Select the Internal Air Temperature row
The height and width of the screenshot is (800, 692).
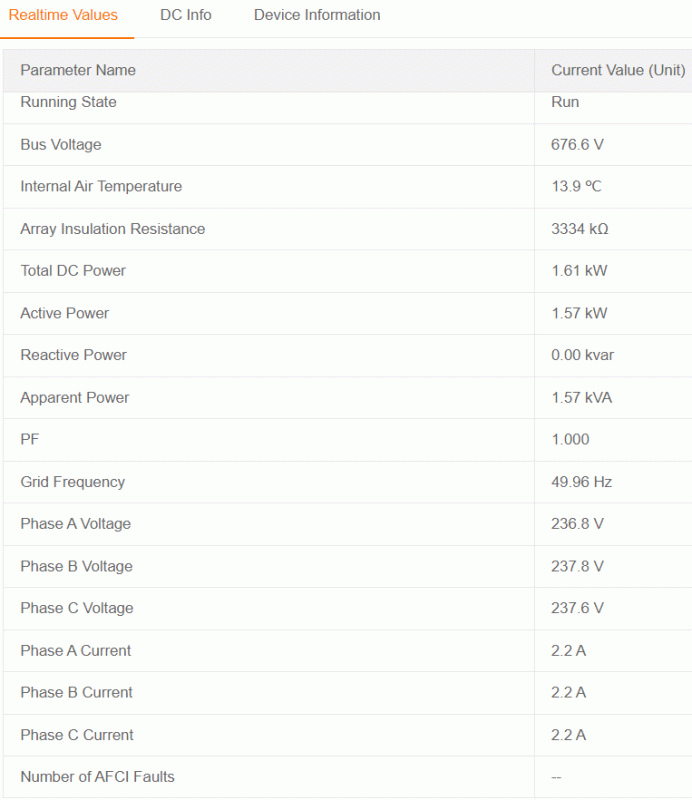click(x=348, y=187)
